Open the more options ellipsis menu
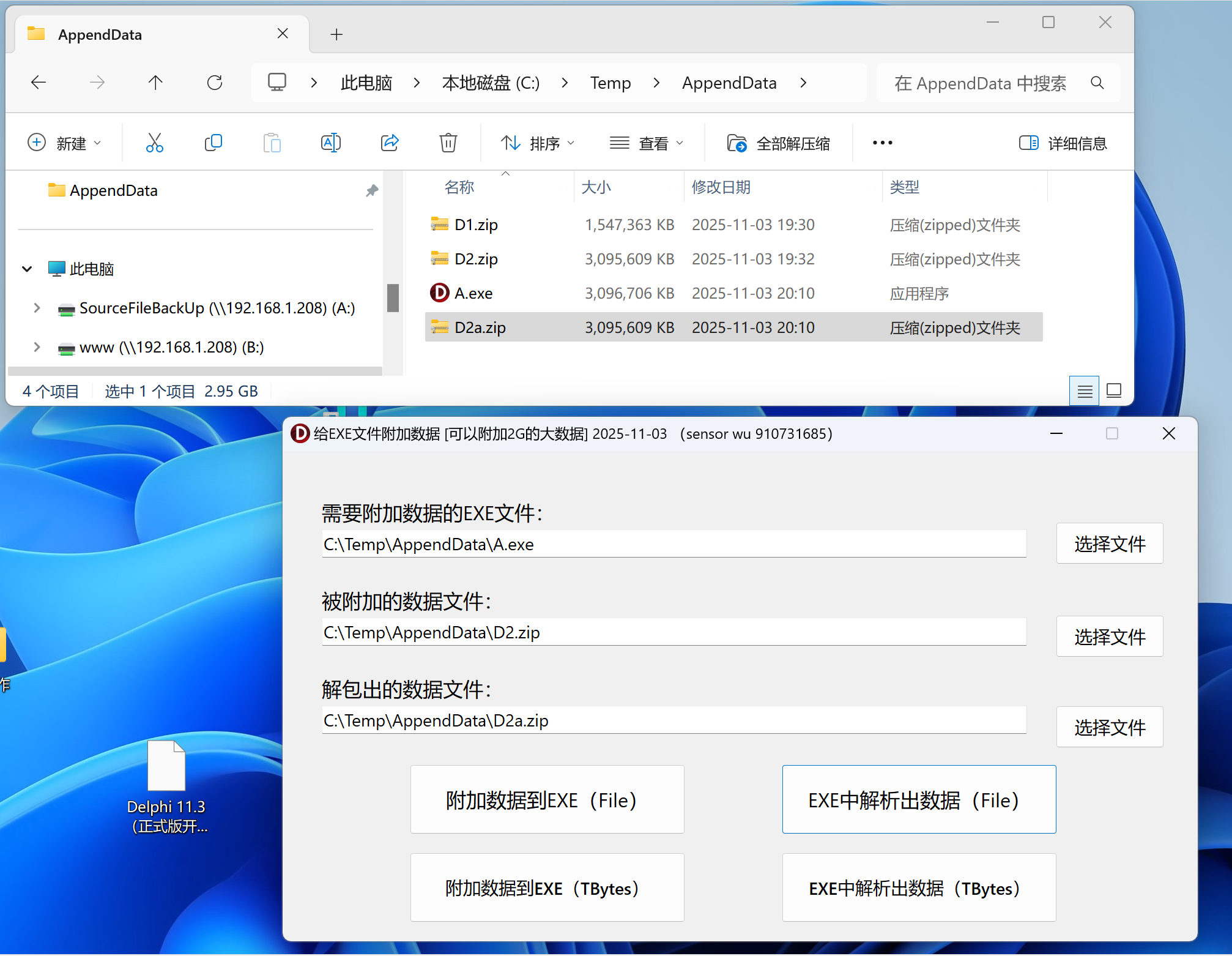Image resolution: width=1232 pixels, height=956 pixels. point(882,143)
